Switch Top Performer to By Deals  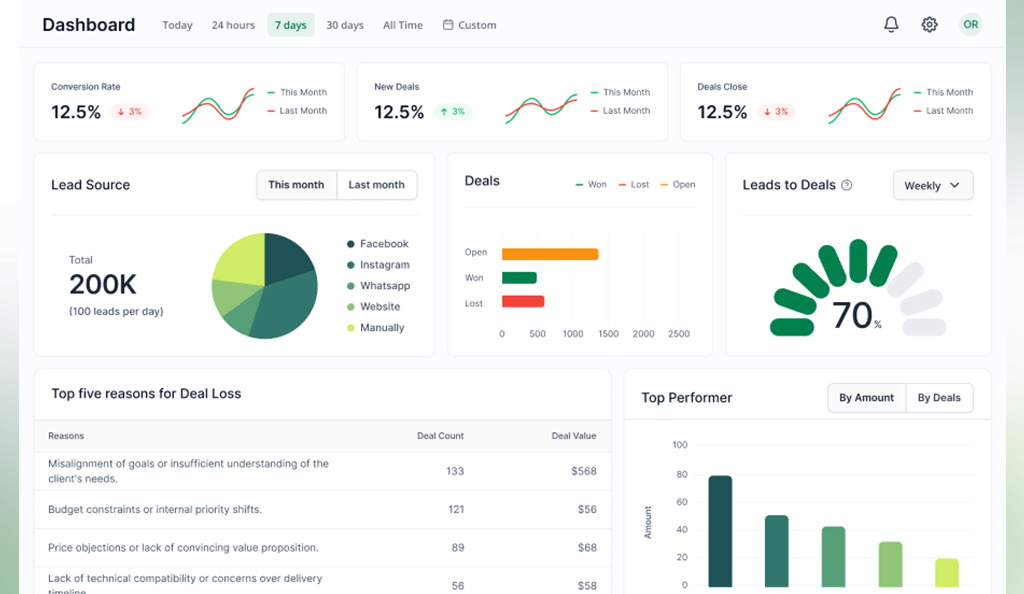(x=939, y=397)
